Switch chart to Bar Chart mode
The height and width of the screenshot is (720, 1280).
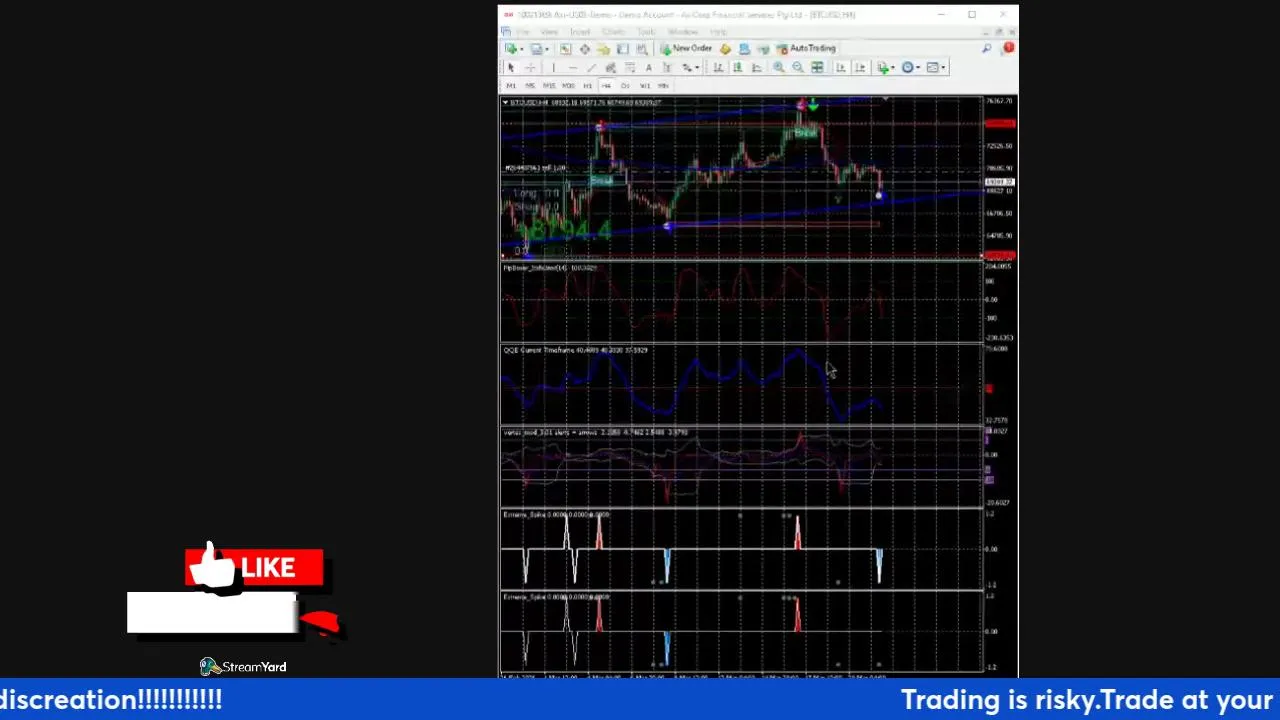point(718,67)
